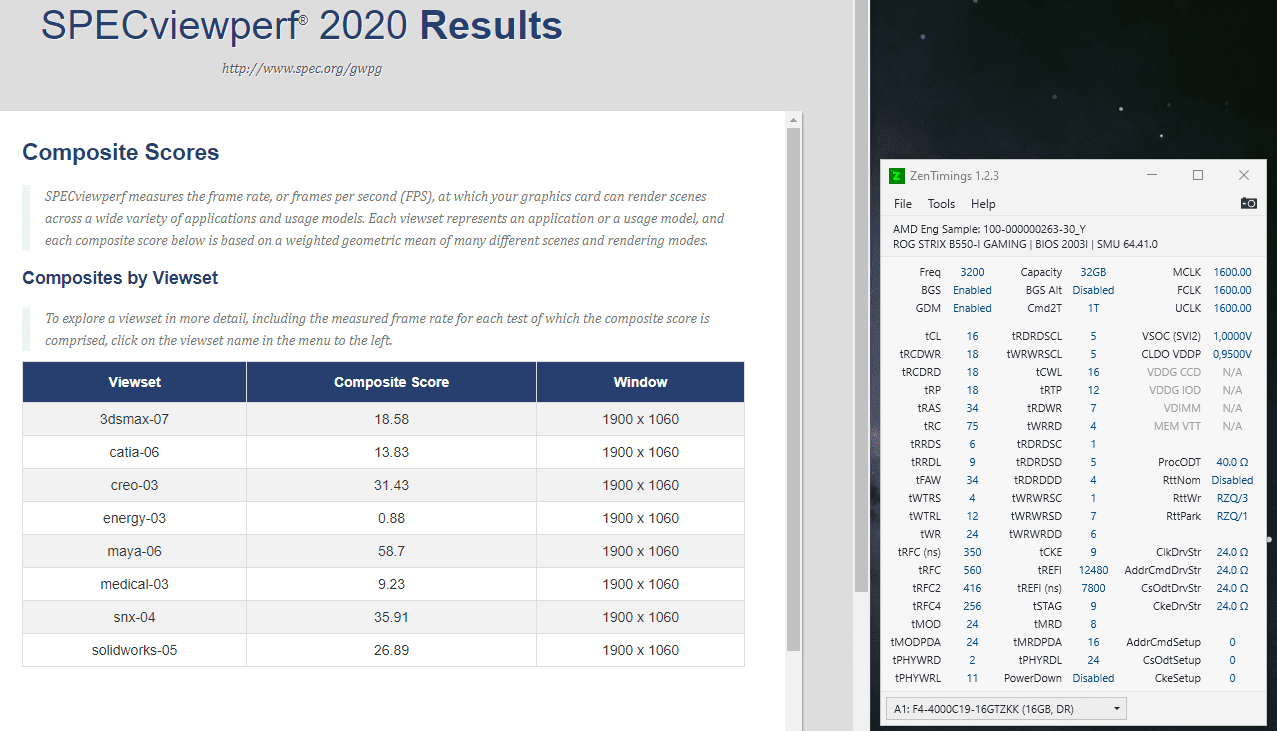Open the File menu in ZenTimings

click(x=903, y=203)
